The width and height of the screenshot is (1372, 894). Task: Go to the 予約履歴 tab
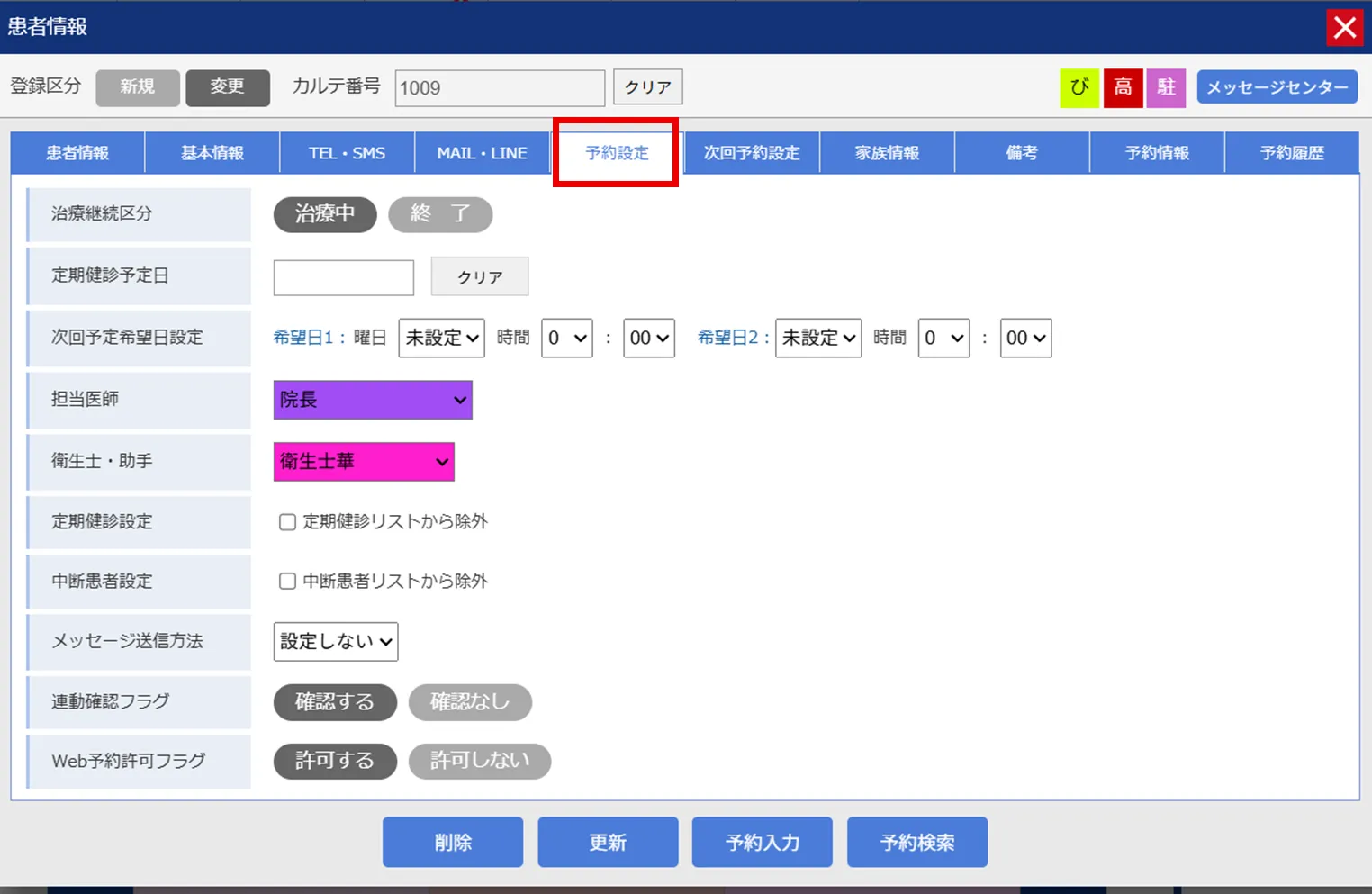click(x=1292, y=153)
